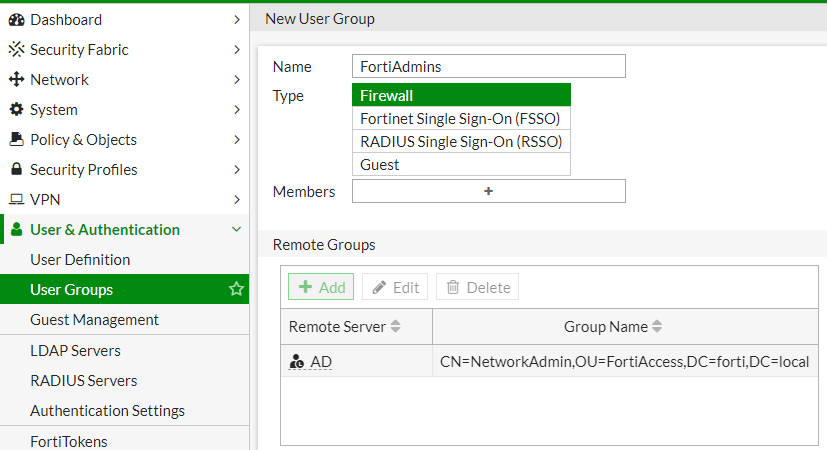Click the Security Fabric icon
827x450 pixels.
coord(16,50)
